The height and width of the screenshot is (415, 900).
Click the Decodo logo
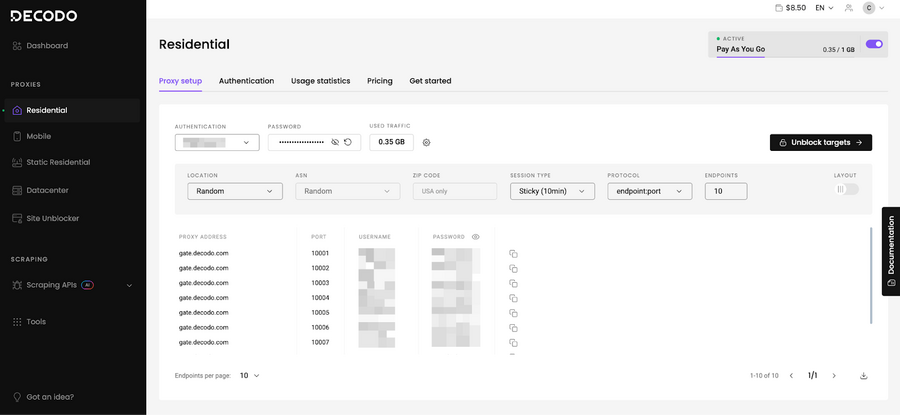click(x=44, y=16)
